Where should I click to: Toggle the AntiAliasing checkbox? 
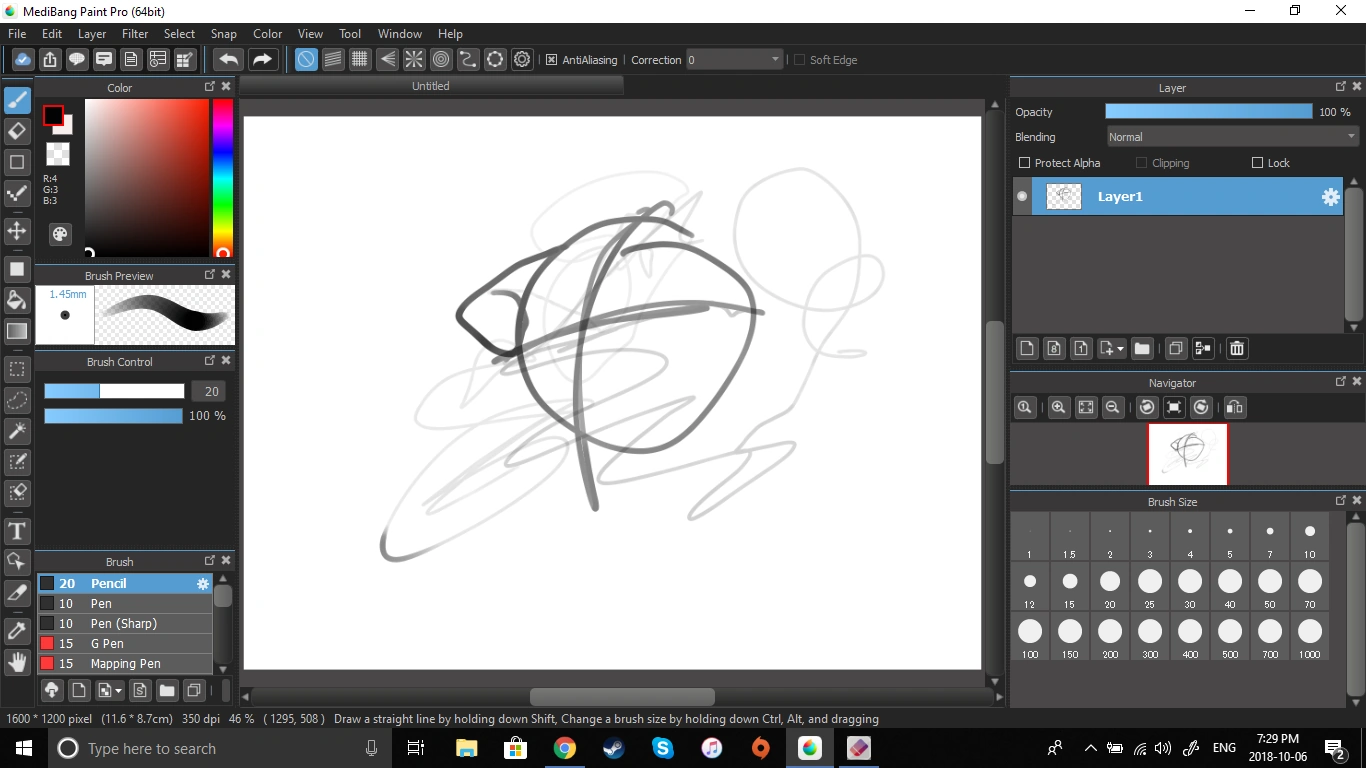pyautogui.click(x=551, y=60)
